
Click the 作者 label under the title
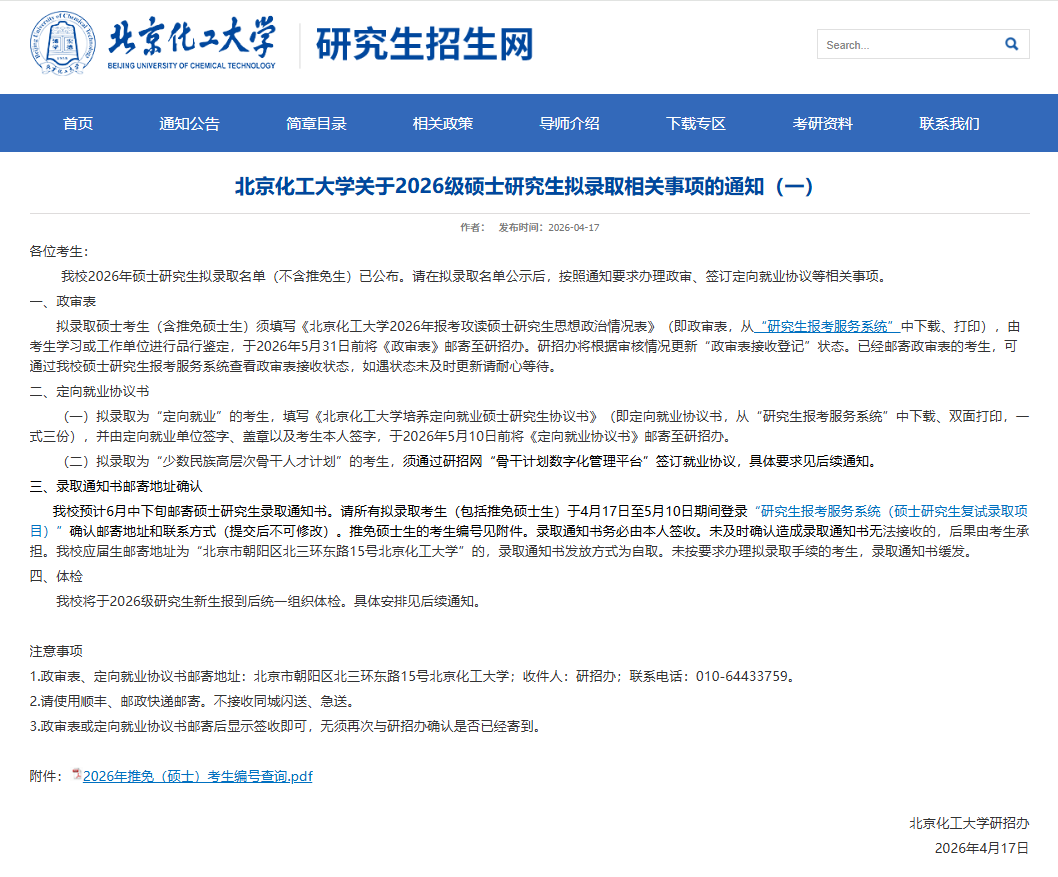pos(472,228)
